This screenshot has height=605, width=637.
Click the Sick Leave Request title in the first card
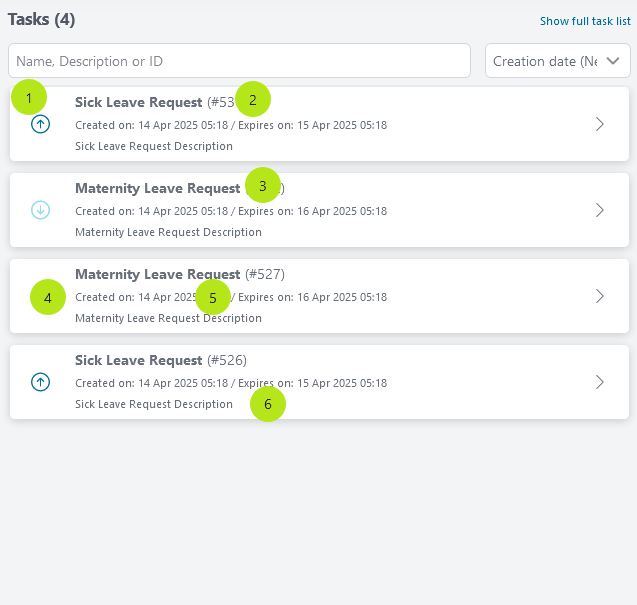(x=139, y=102)
